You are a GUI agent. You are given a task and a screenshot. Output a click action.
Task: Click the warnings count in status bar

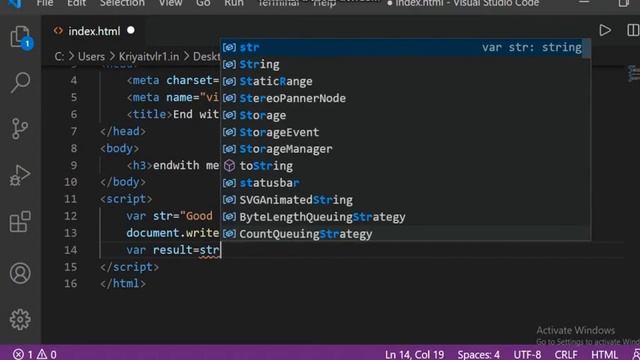47,354
